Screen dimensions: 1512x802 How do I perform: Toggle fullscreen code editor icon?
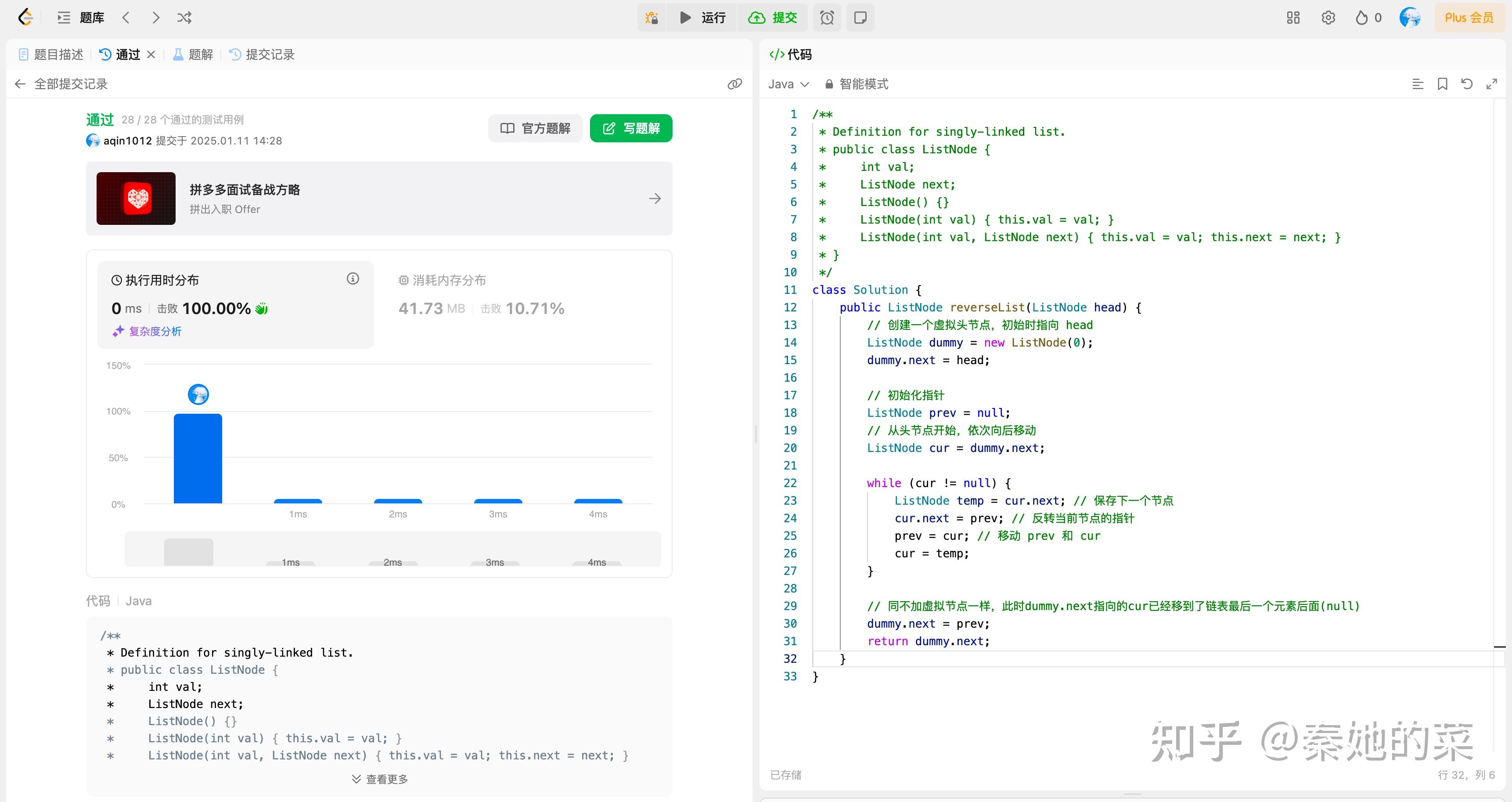click(x=1491, y=84)
